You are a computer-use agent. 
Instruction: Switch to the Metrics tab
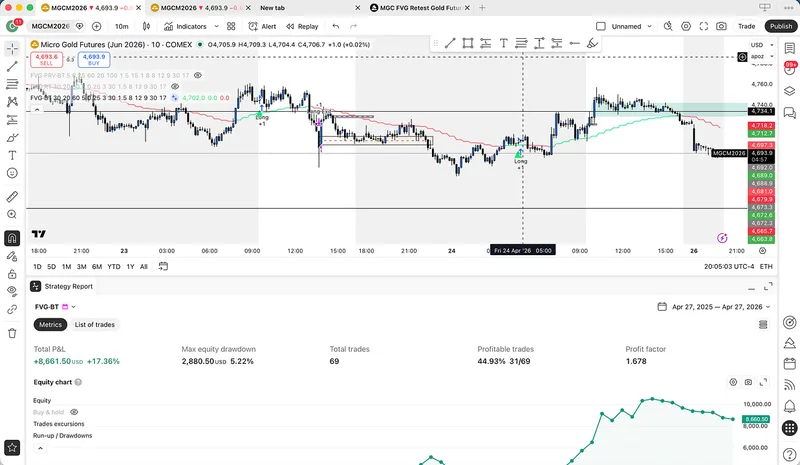[50, 325]
